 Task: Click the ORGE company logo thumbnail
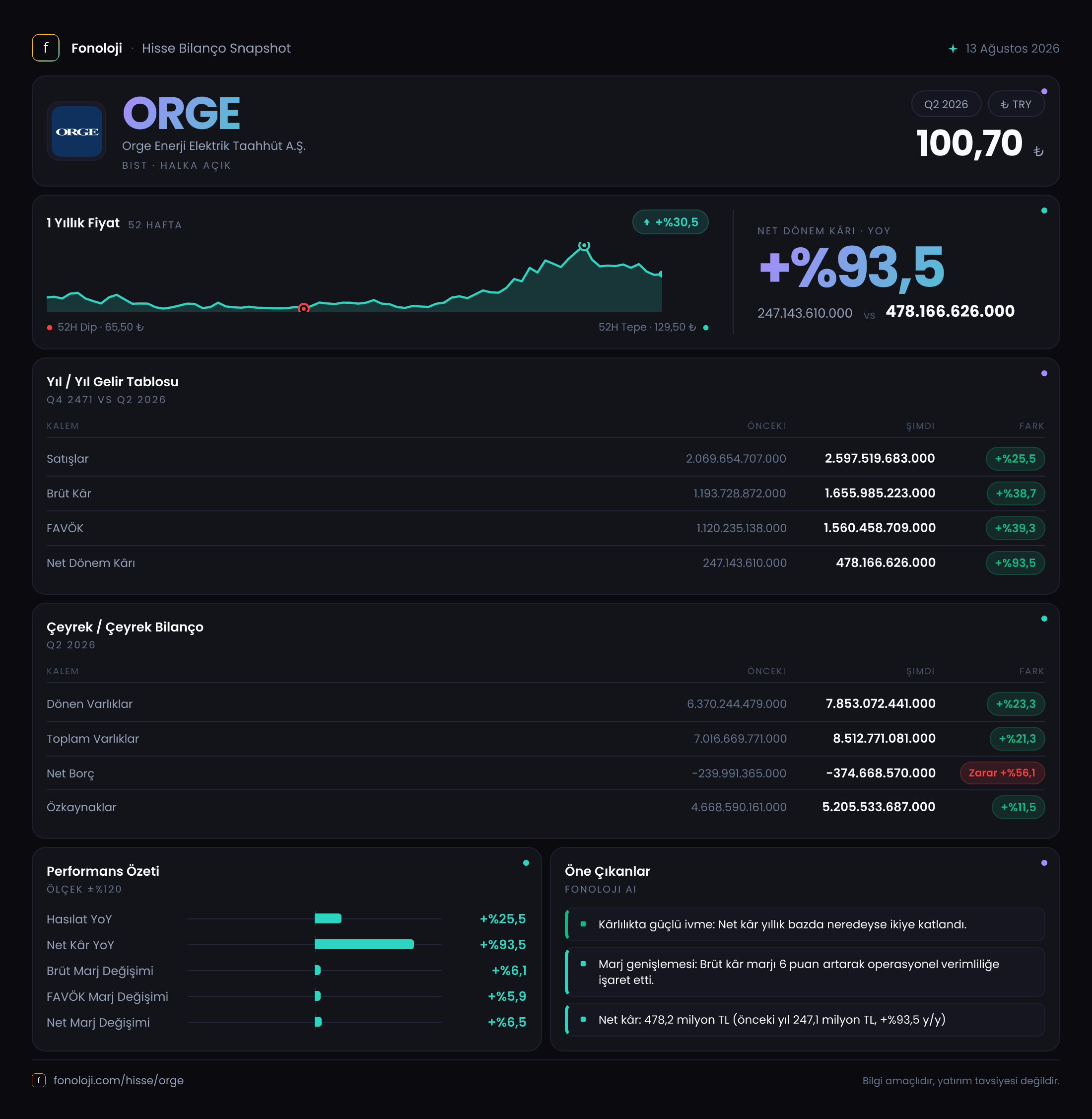coord(77,132)
